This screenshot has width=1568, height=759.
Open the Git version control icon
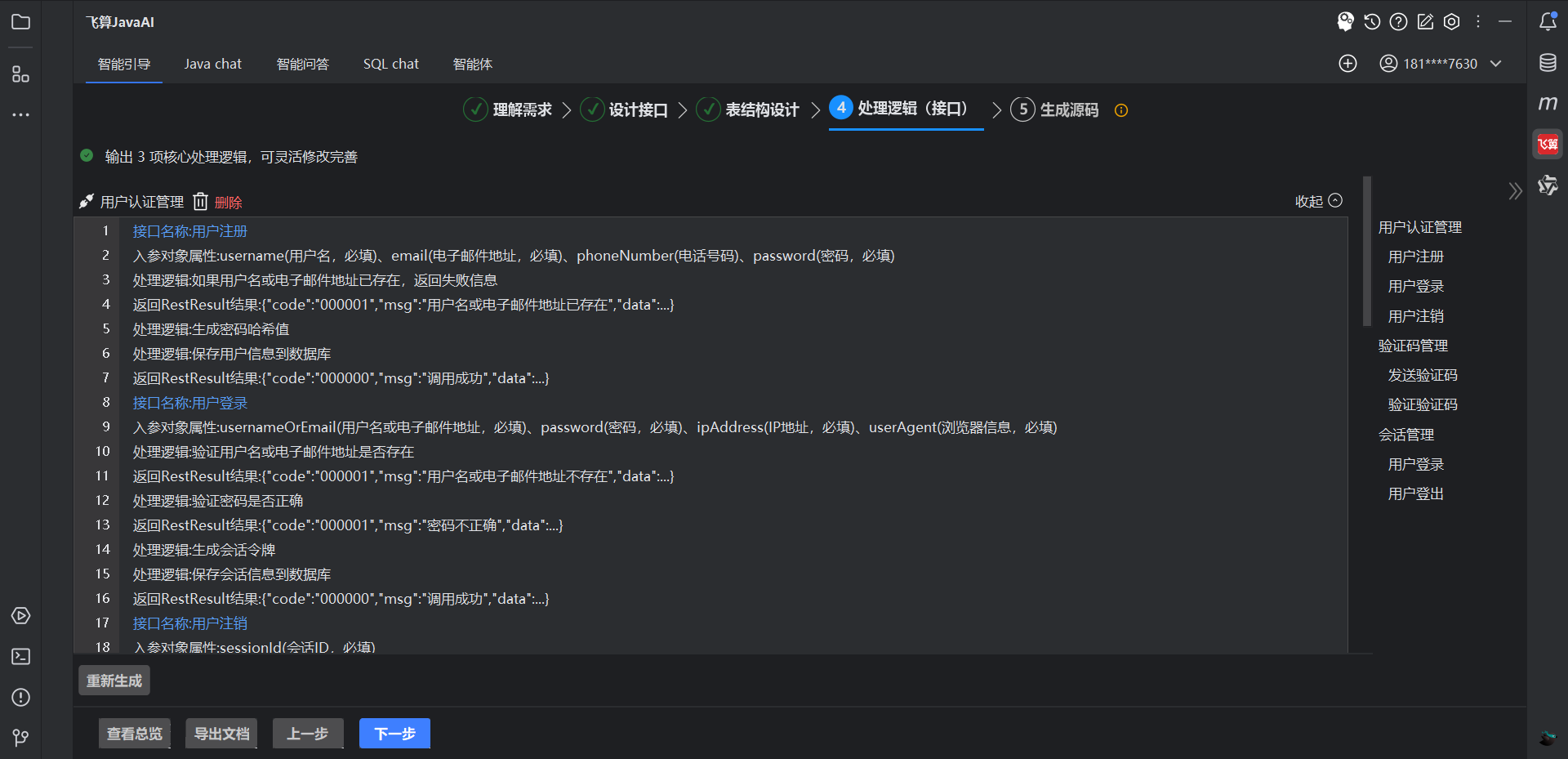point(21,738)
